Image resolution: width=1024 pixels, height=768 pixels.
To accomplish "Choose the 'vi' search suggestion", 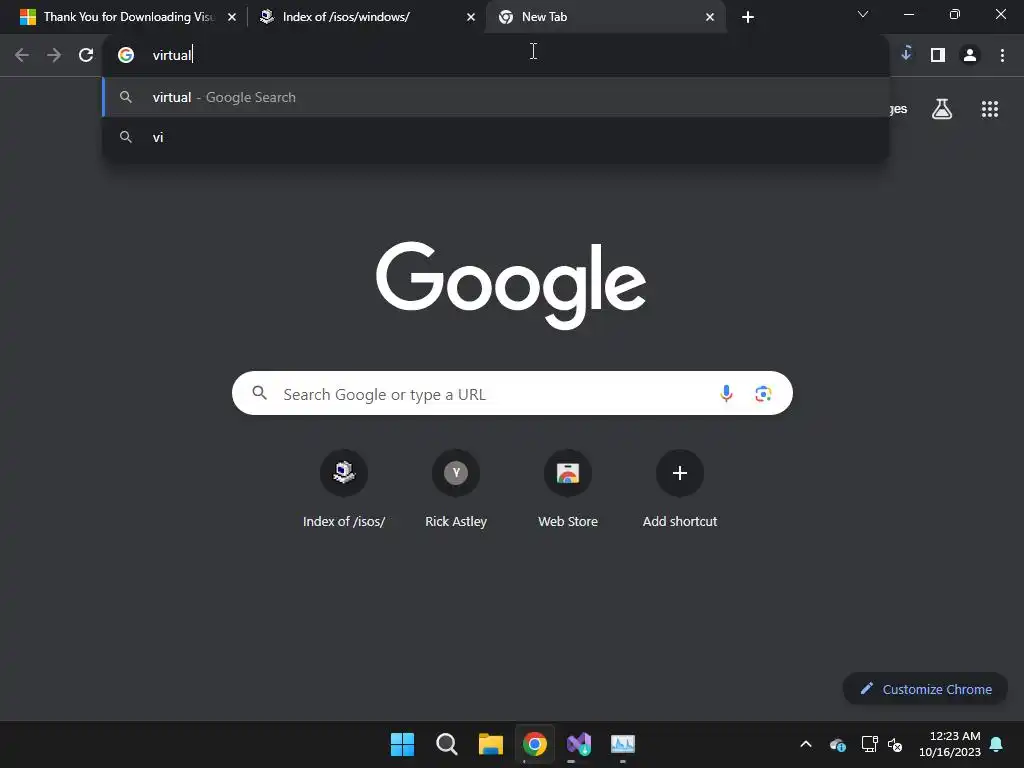I will [496, 137].
